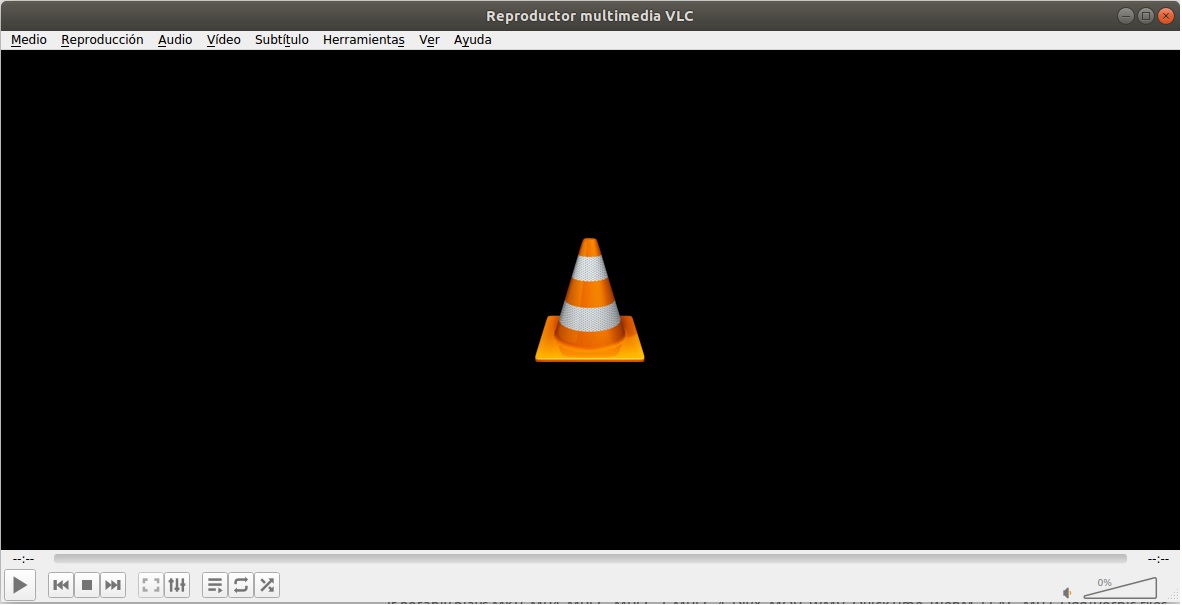Close the VLC window
This screenshot has width=1182, height=605.
click(1165, 16)
